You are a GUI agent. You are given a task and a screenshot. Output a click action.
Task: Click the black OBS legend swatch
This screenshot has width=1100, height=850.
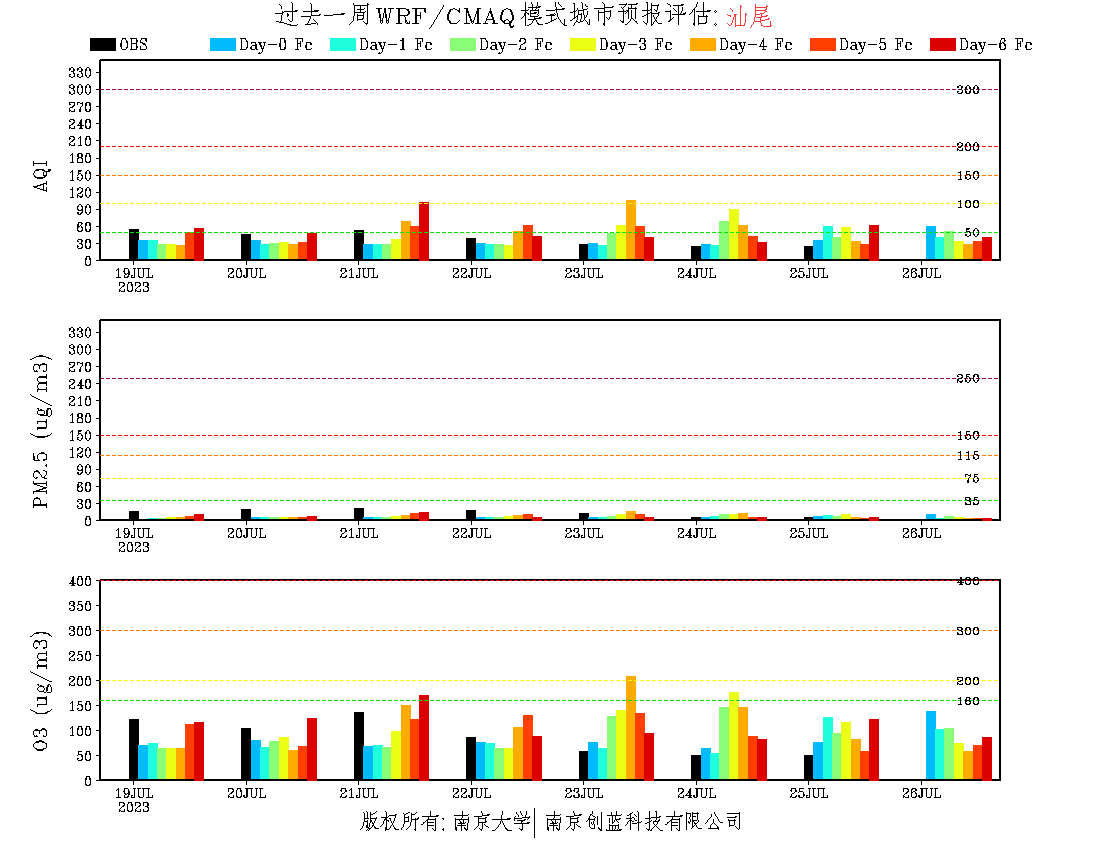[103, 44]
